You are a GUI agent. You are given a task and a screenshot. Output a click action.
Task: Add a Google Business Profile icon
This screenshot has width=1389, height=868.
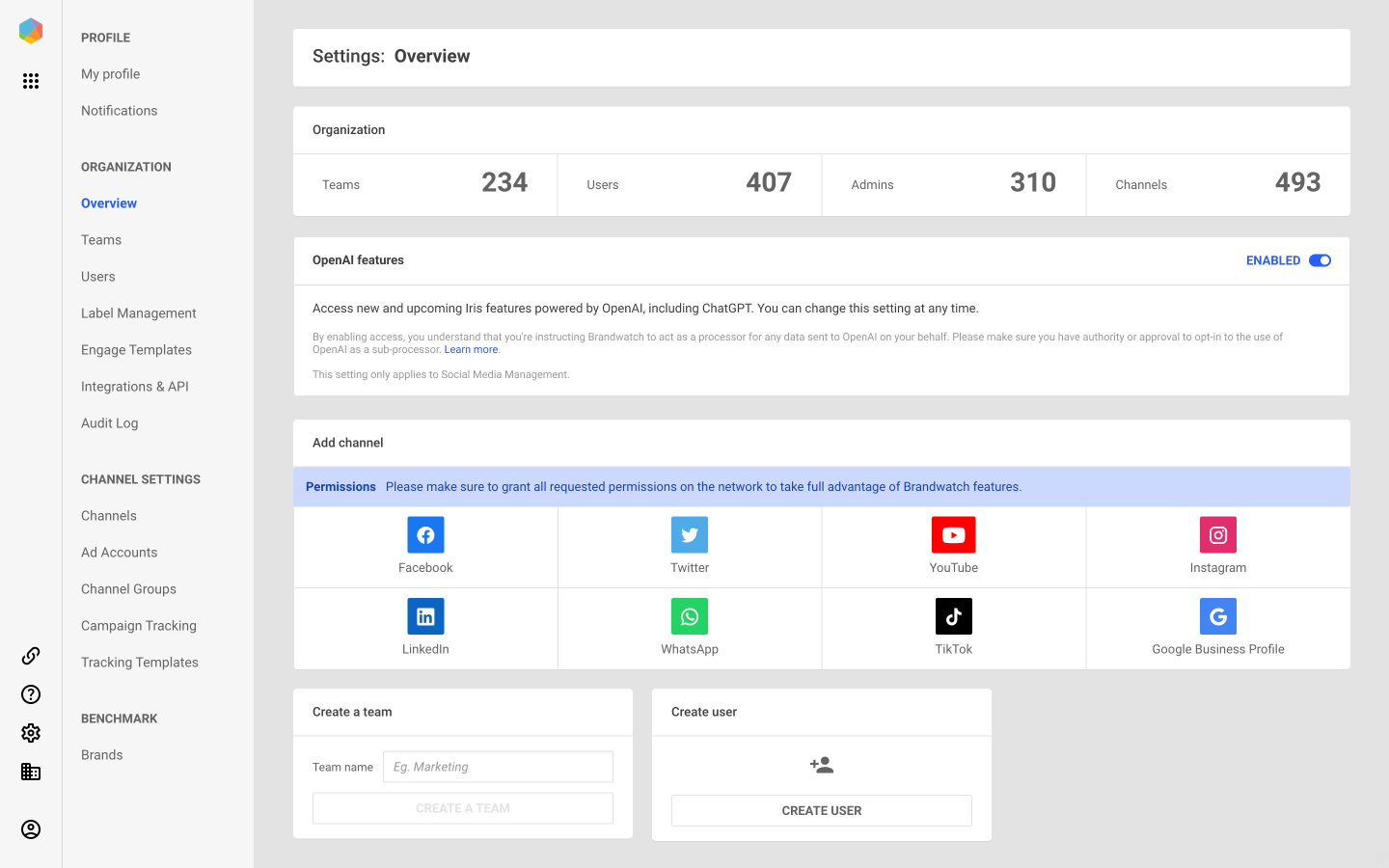[1218, 616]
